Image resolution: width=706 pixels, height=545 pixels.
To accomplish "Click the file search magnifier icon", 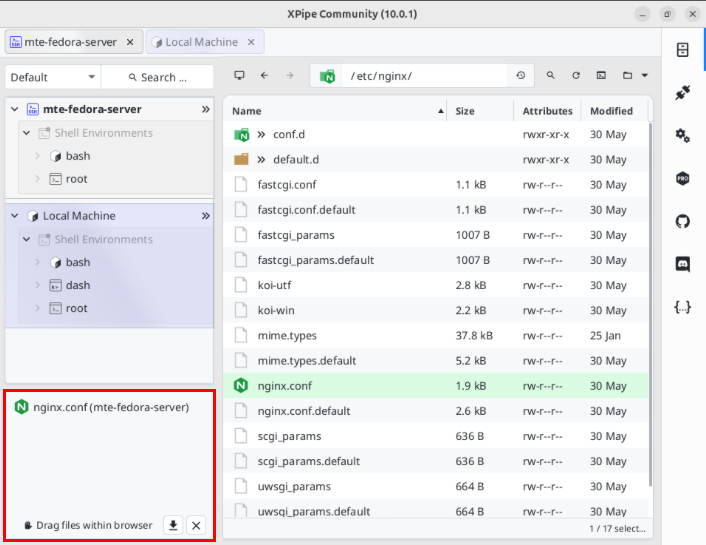I will 551,75.
